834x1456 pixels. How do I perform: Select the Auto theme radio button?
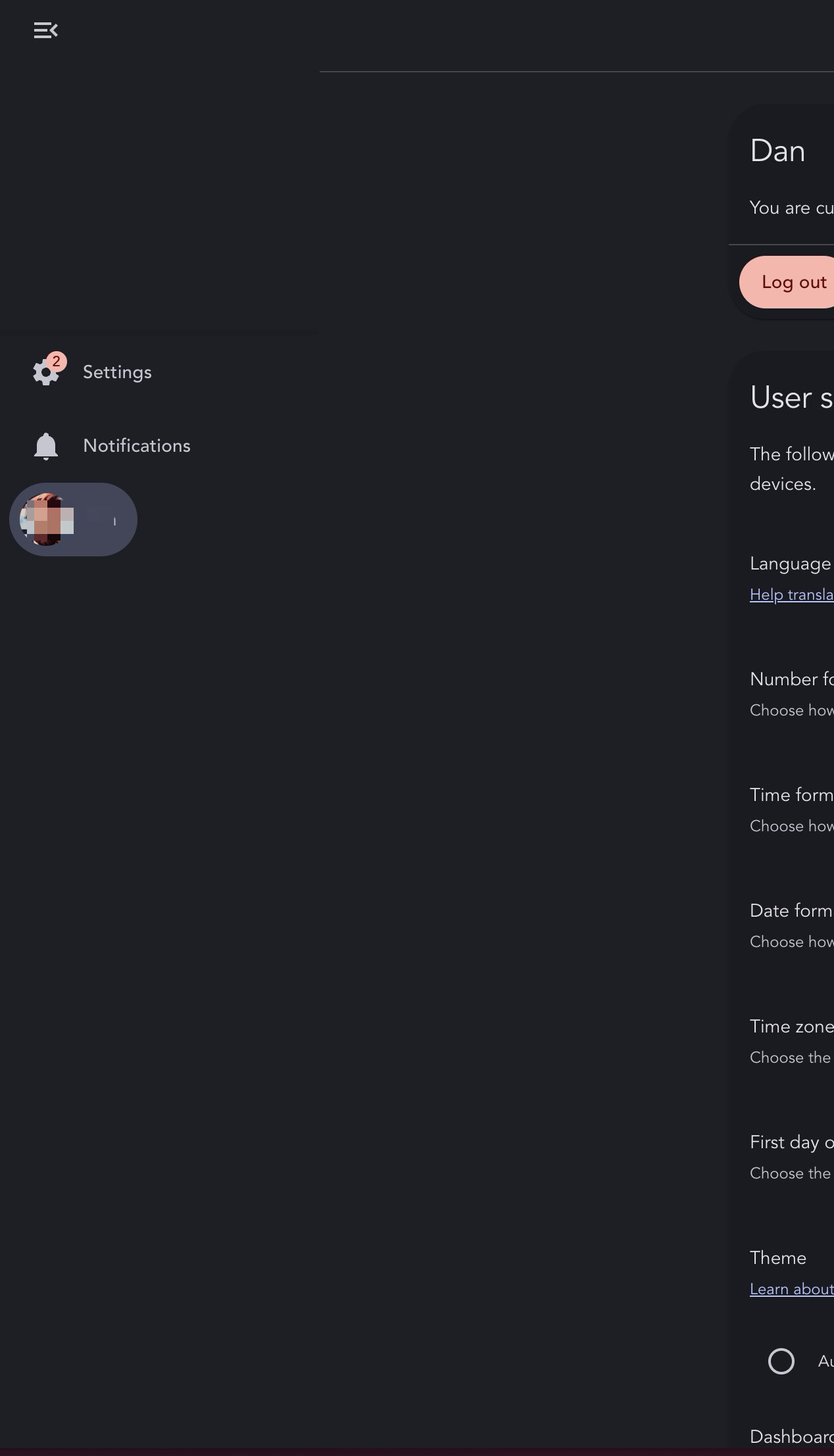click(x=781, y=1361)
